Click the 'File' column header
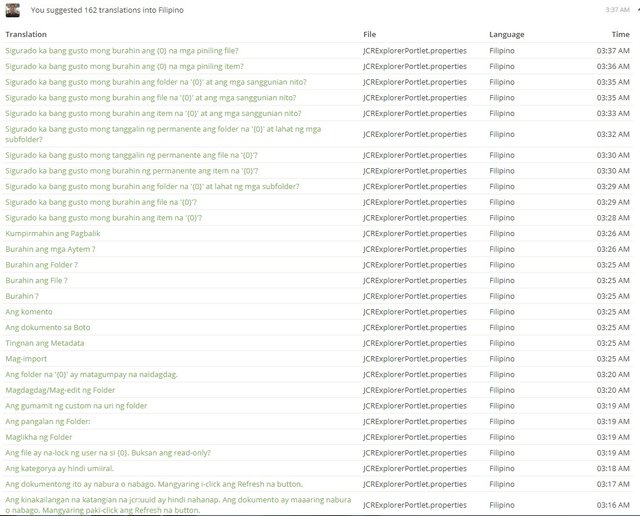Image resolution: width=640 pixels, height=516 pixels. pyautogui.click(x=369, y=34)
